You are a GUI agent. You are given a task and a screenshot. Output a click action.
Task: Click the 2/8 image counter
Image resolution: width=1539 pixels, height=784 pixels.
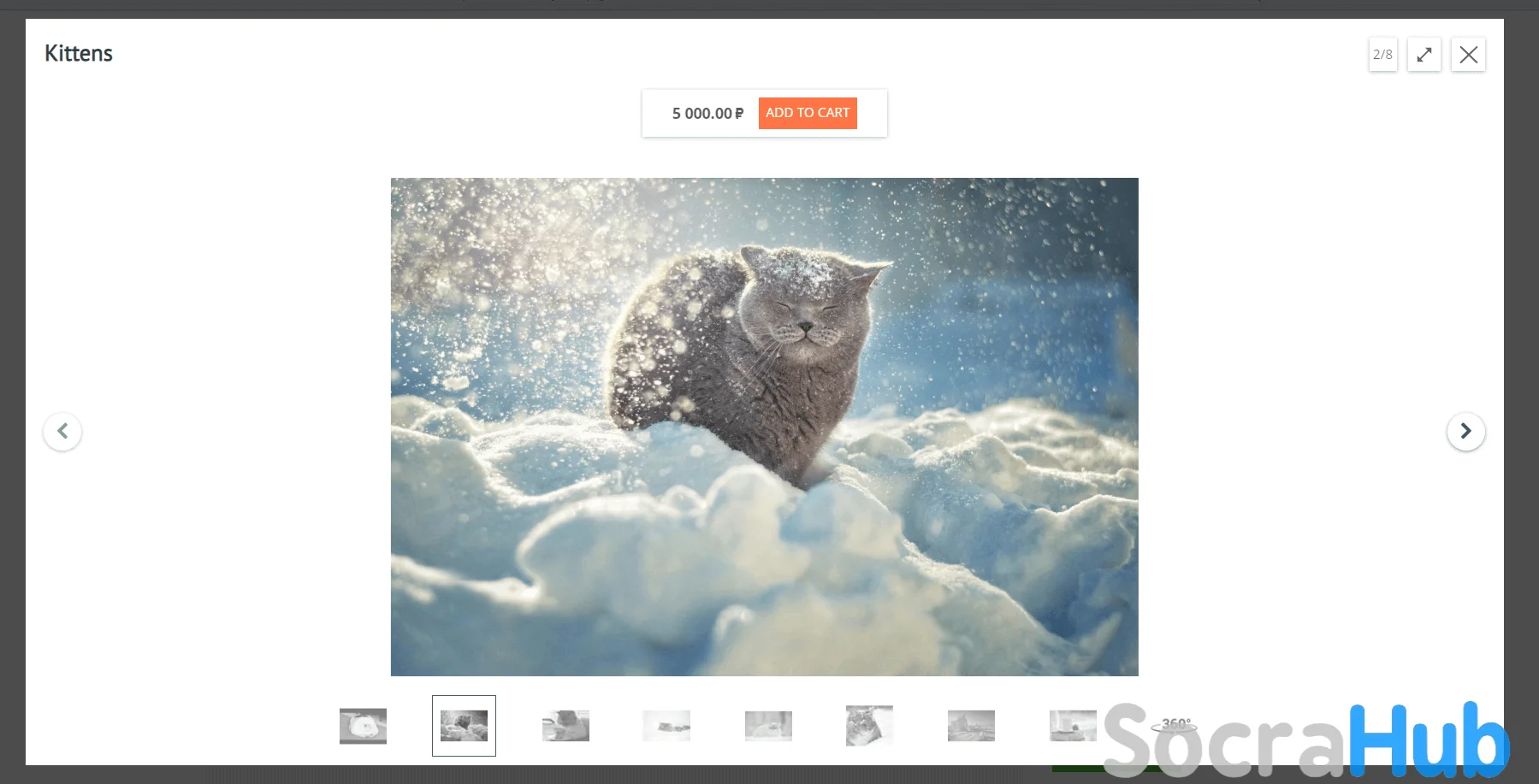pos(1382,55)
